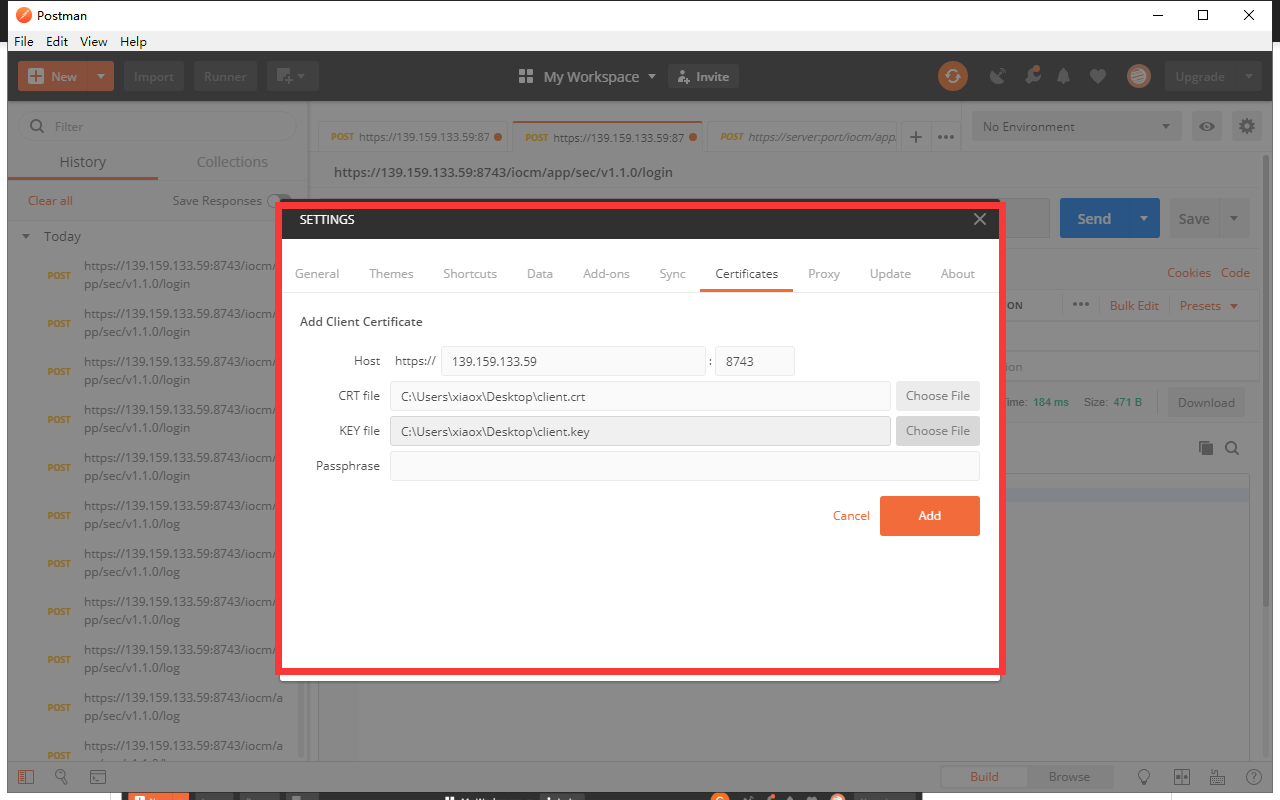Open the keyboard shortcuts icon
Screen dimensions: 1280x800
click(1217, 777)
